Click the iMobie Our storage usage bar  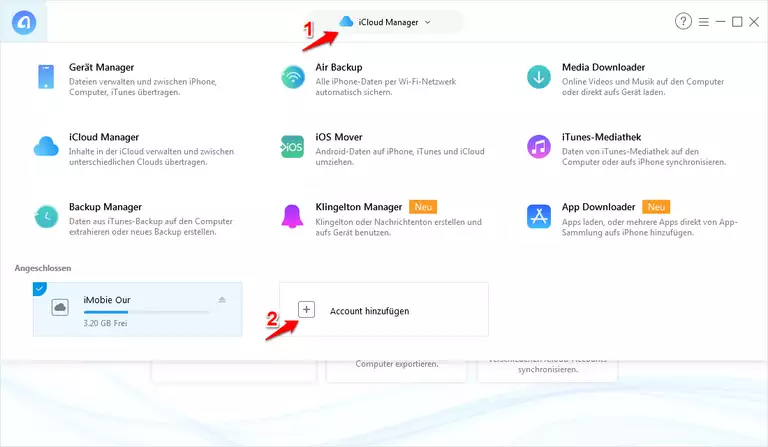146,313
